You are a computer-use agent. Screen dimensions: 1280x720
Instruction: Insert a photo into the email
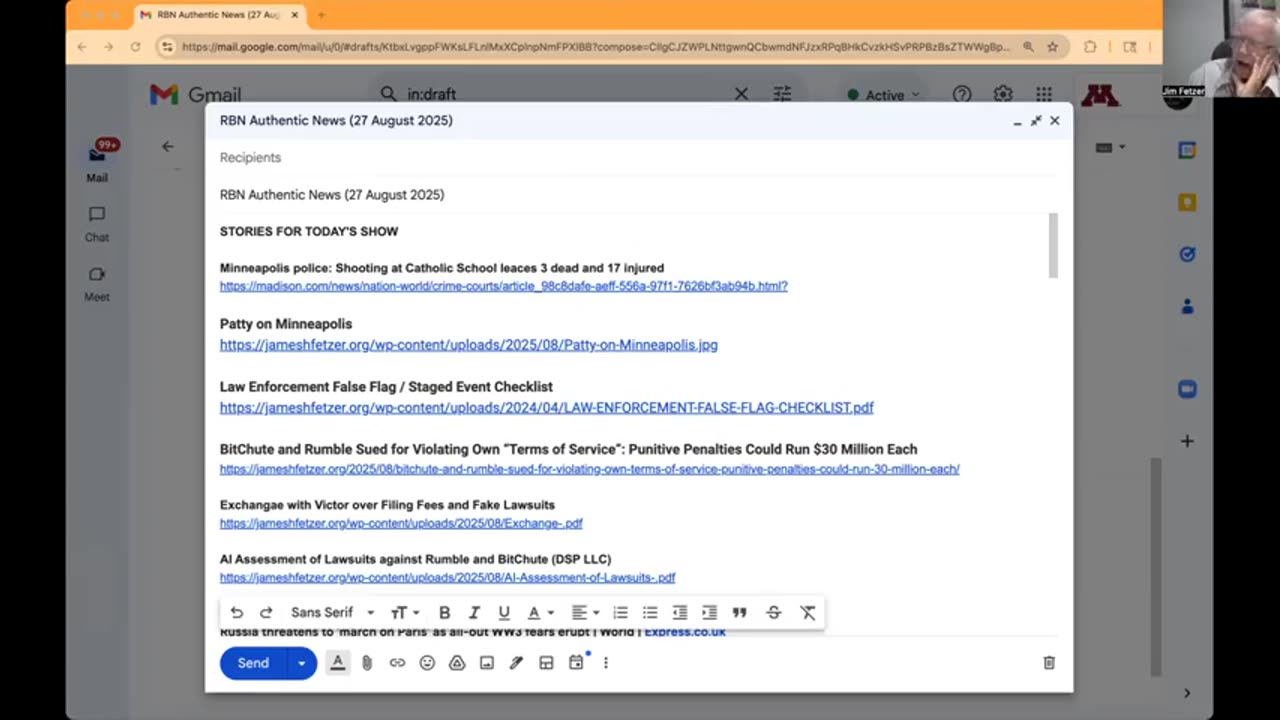tap(487, 663)
